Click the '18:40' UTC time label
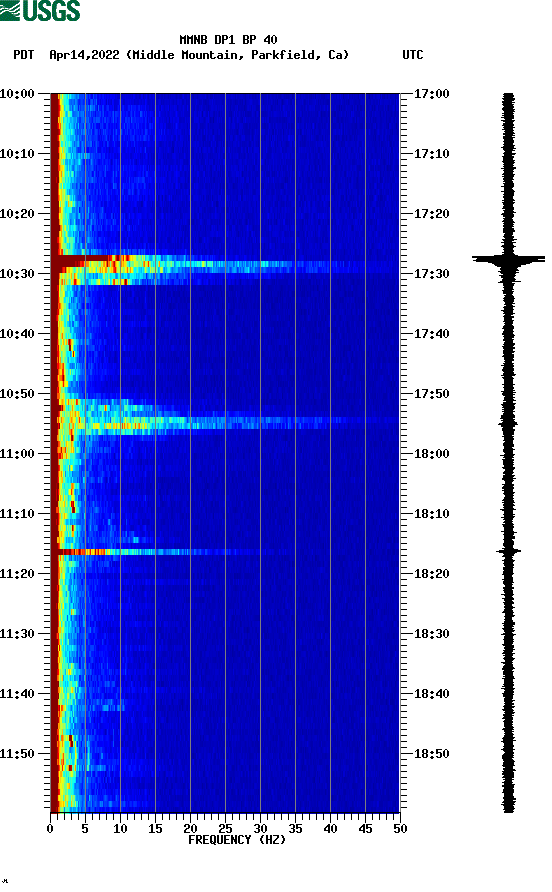552x892 pixels. [431, 694]
